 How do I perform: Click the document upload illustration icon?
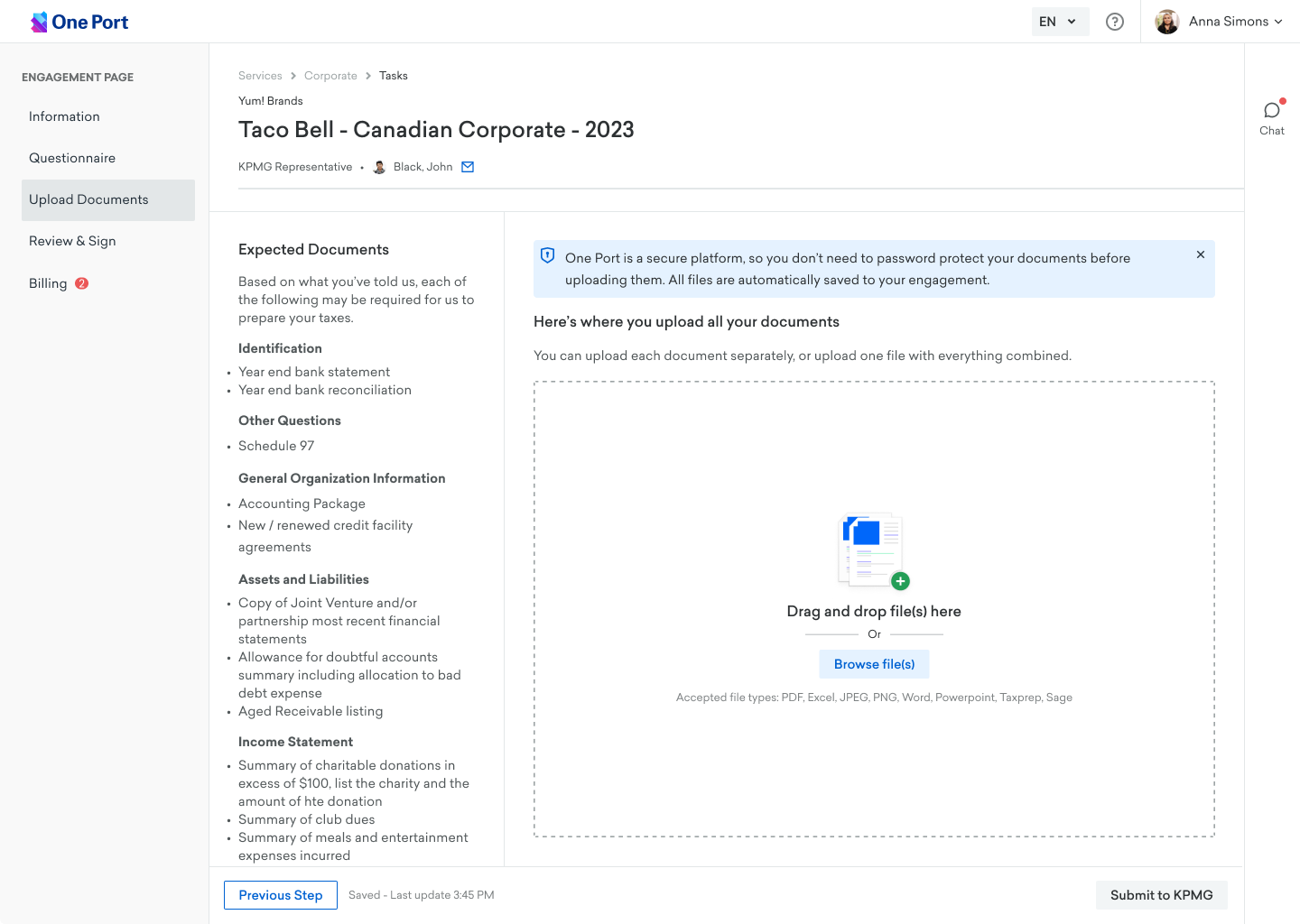[x=874, y=551]
